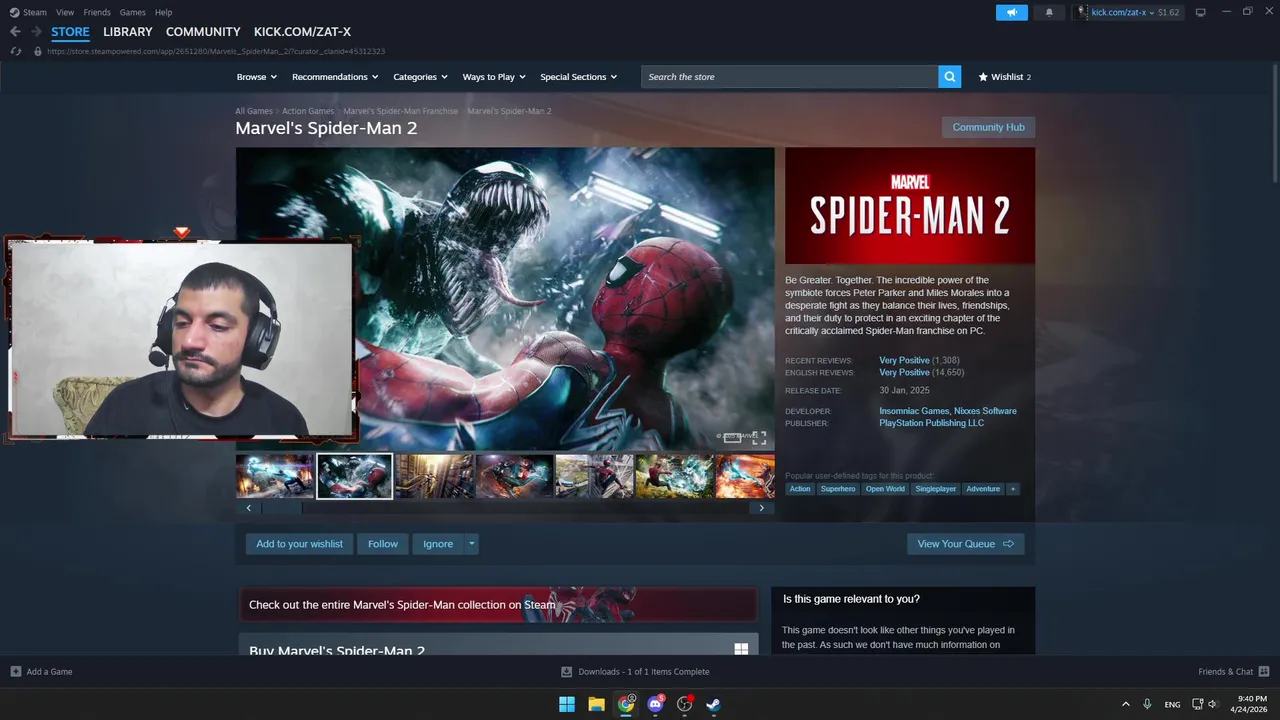Expand the Recommendations dropdown
The image size is (1280, 720).
(x=335, y=77)
